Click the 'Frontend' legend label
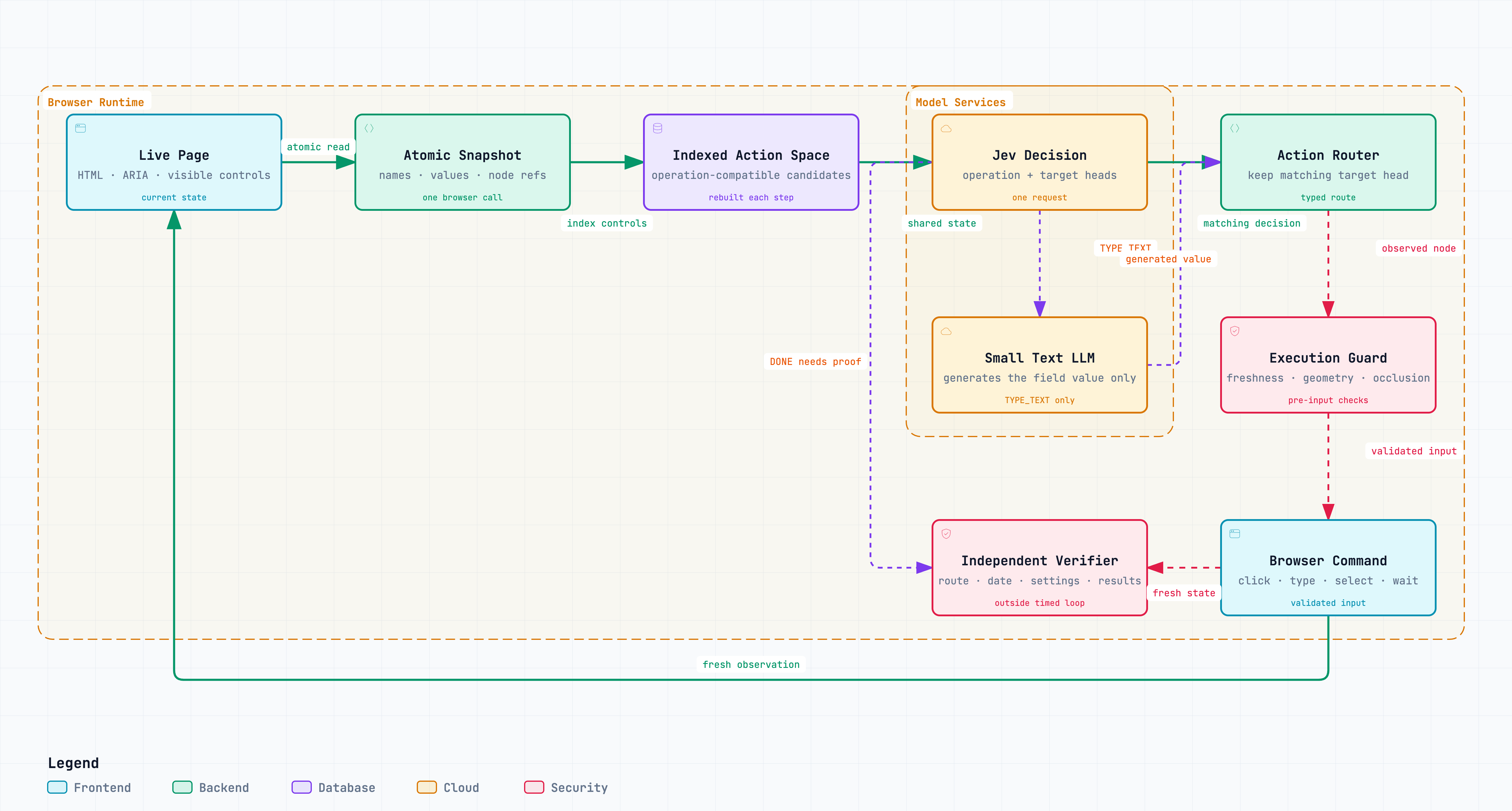 [102, 787]
